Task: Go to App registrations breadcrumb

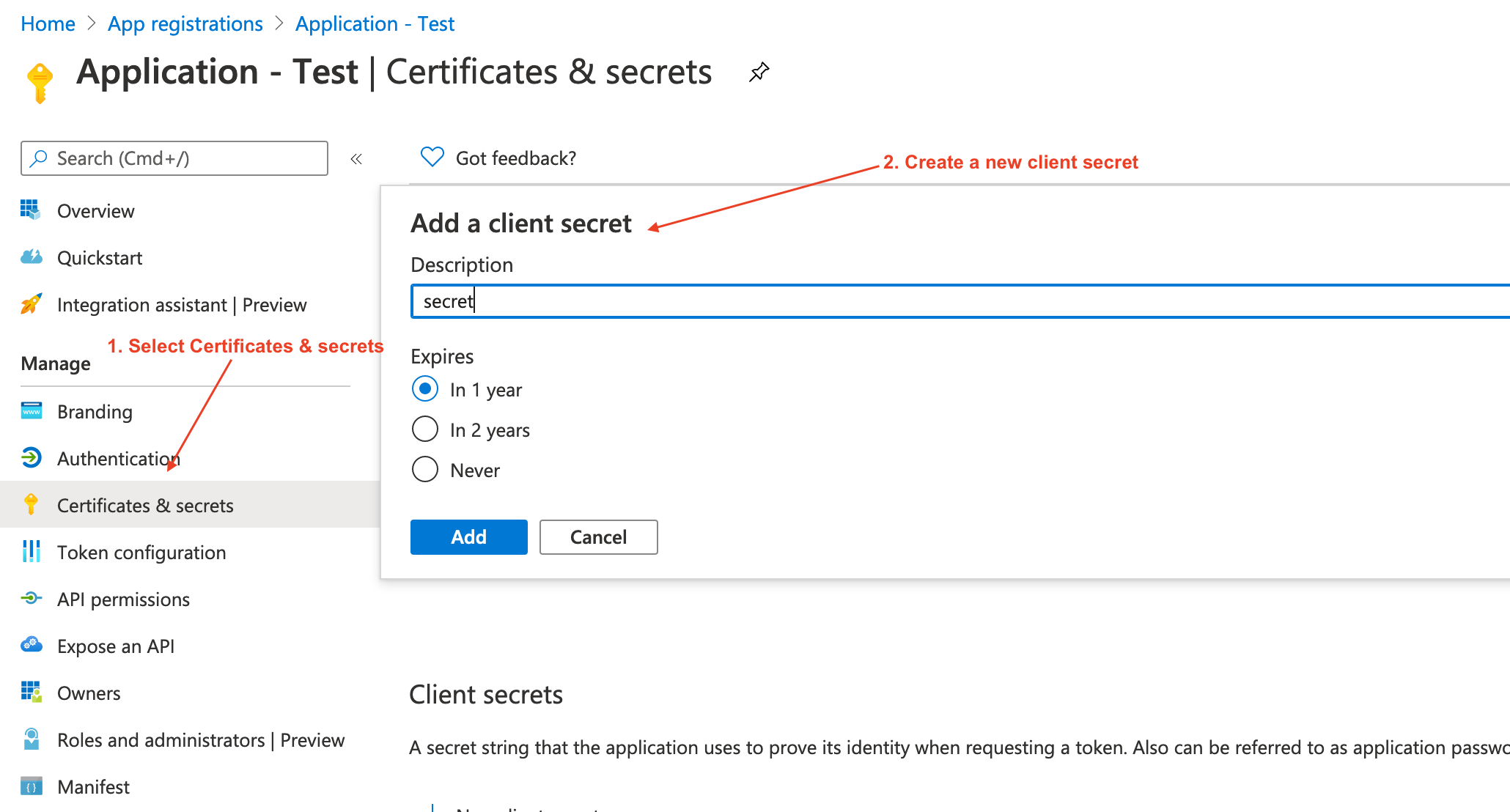Action: pos(185,24)
